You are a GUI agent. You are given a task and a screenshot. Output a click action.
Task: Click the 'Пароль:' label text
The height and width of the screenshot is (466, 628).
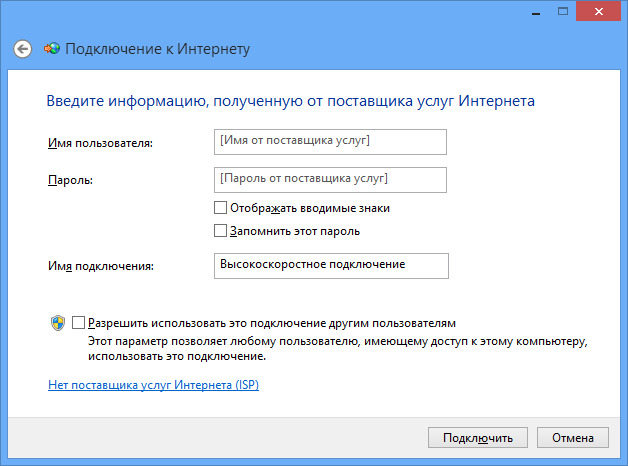coord(69,181)
